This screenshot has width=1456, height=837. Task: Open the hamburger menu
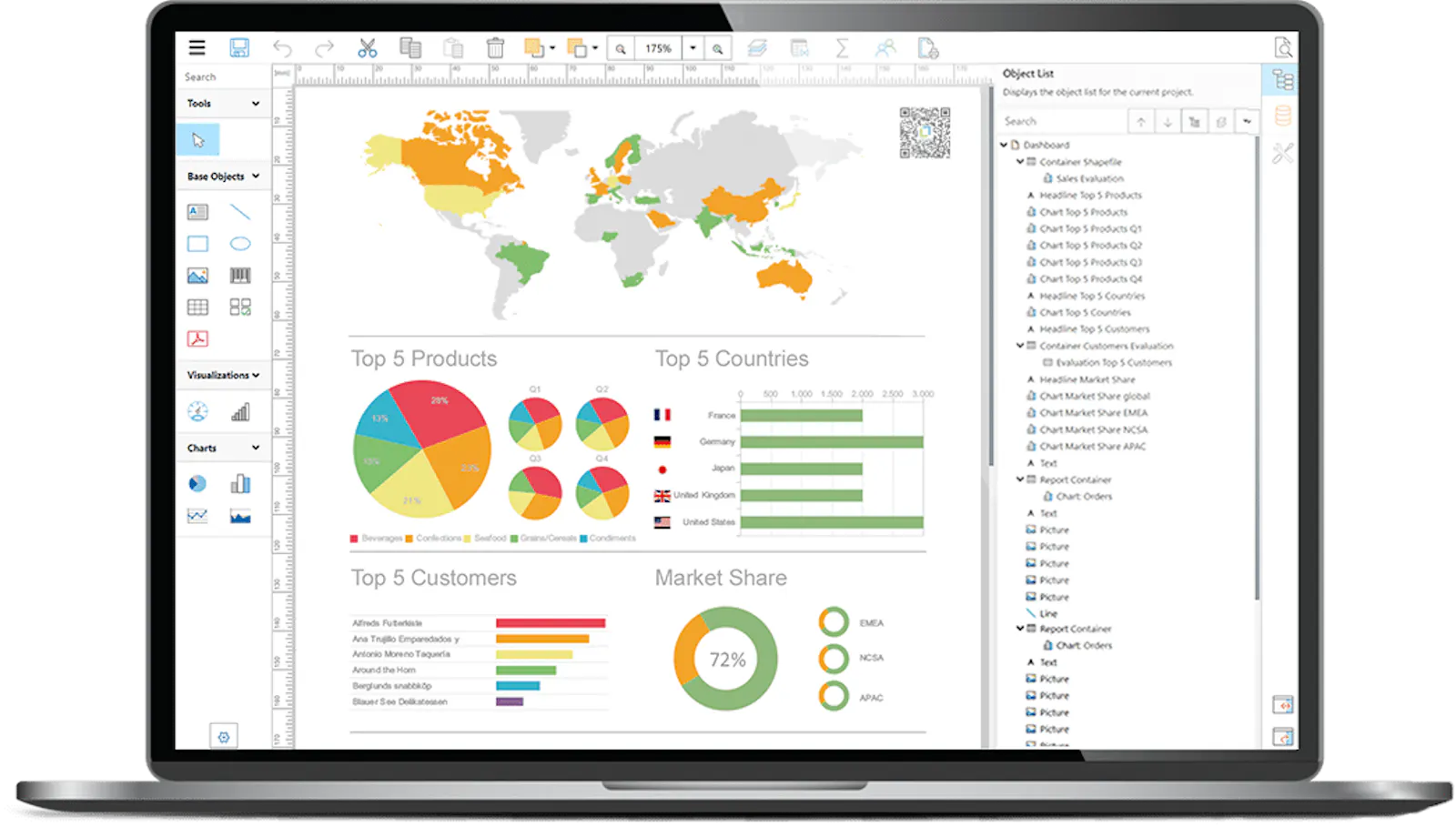197,47
